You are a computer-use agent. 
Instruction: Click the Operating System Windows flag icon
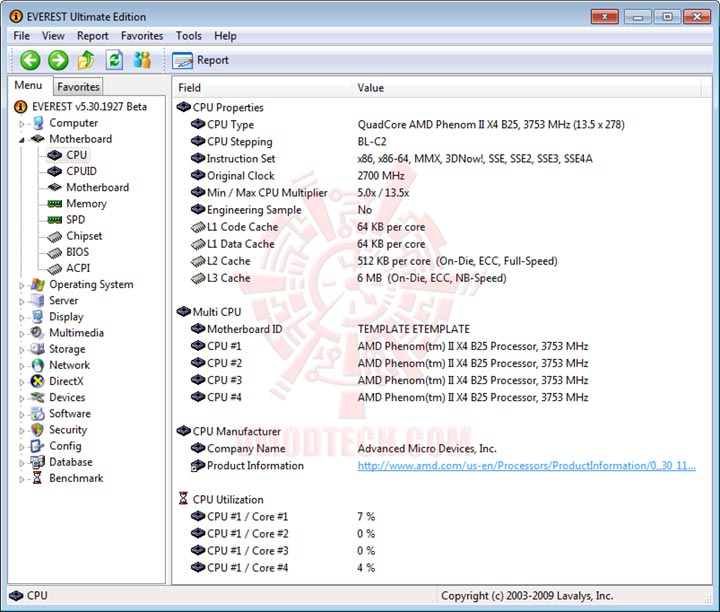38,284
